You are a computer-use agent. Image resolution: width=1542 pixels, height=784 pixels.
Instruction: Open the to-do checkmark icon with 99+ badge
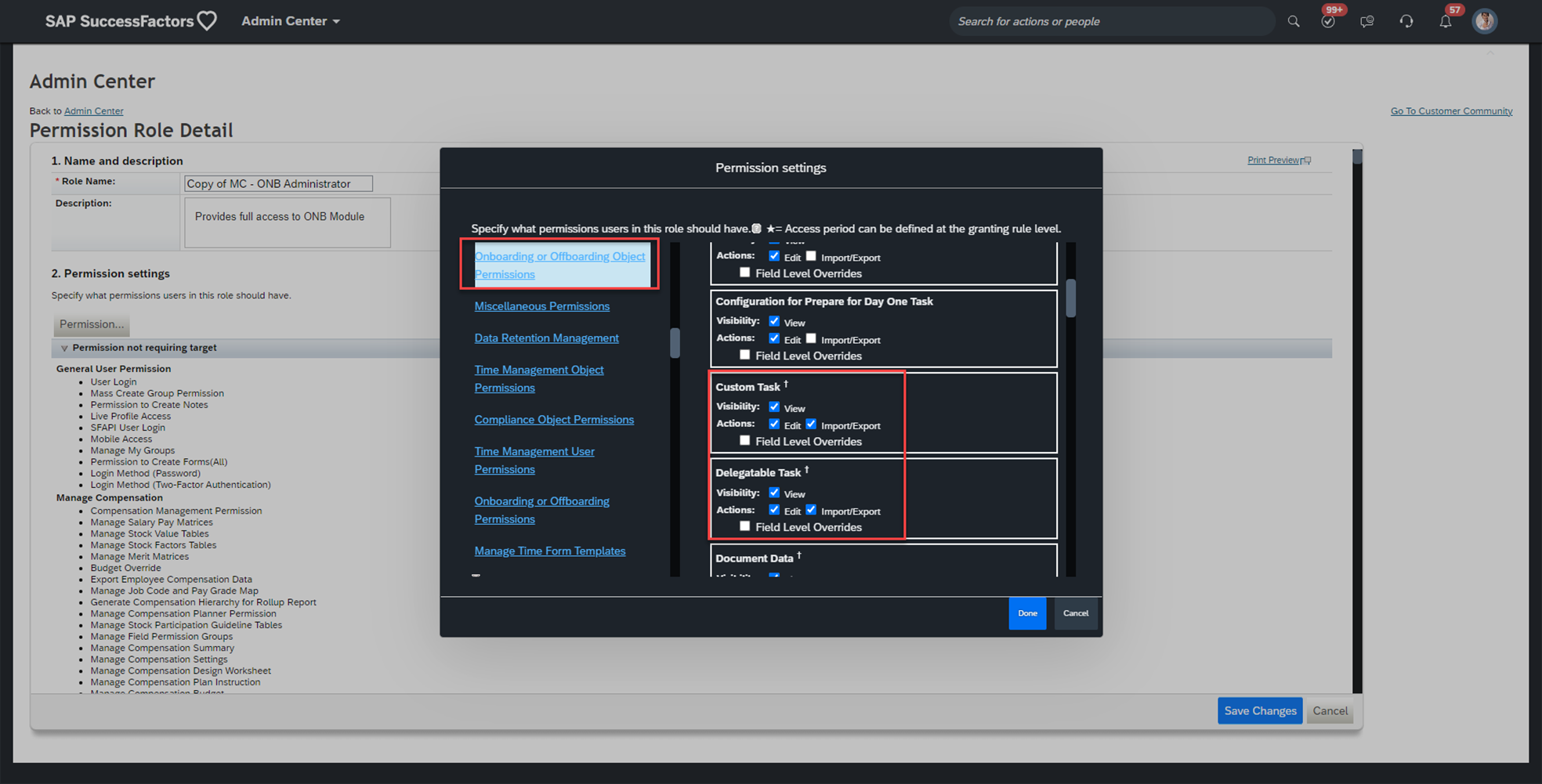point(1328,21)
